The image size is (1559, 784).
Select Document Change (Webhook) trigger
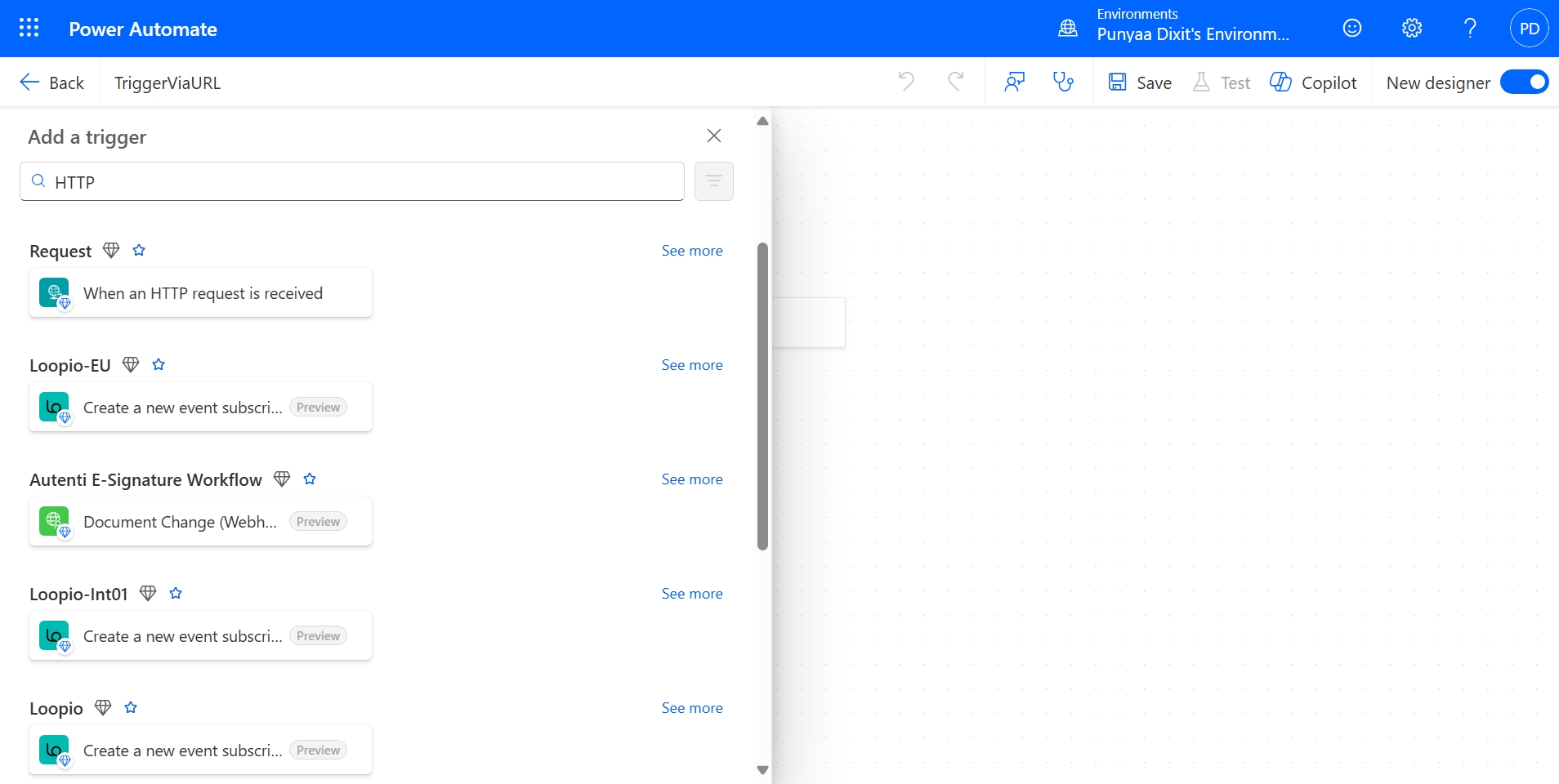coord(201,521)
